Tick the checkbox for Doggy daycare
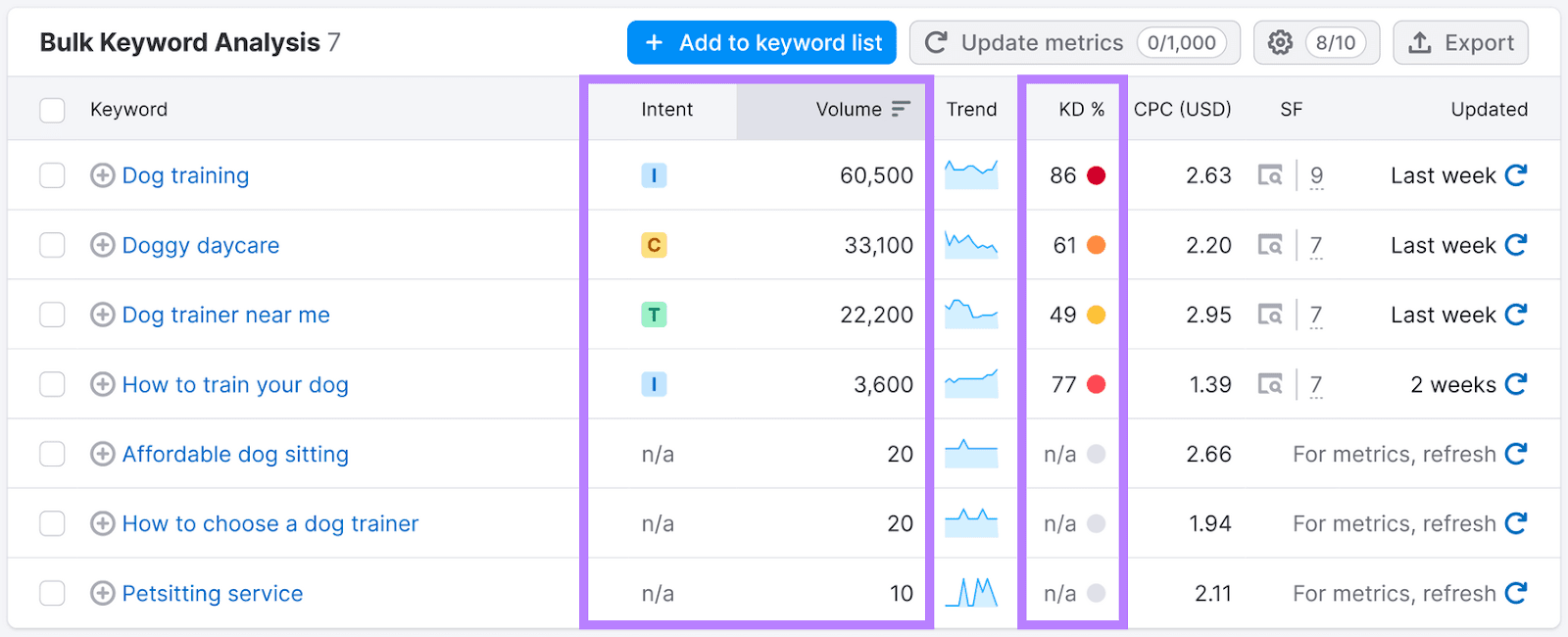 point(52,245)
